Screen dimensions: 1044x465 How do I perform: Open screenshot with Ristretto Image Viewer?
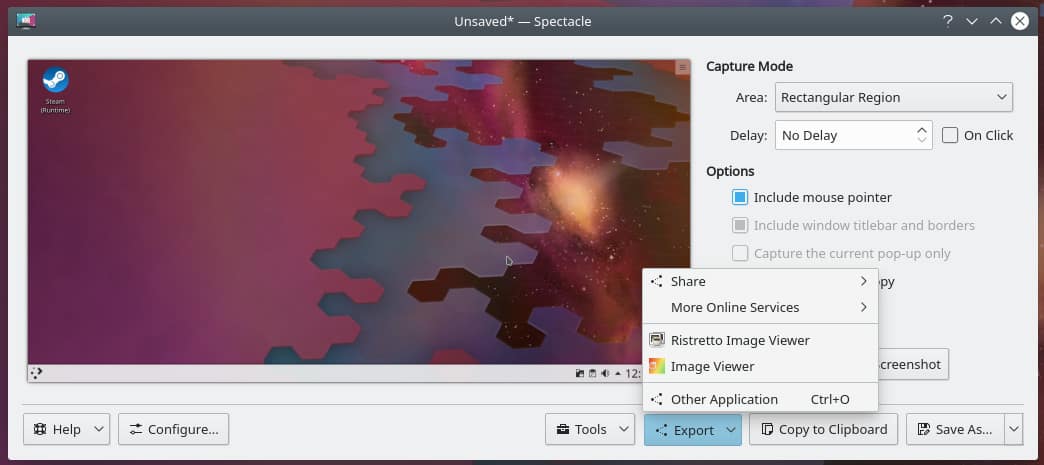(760, 340)
